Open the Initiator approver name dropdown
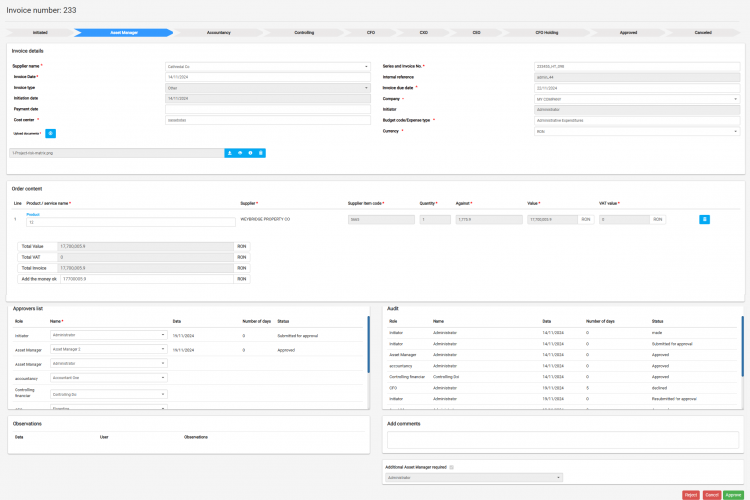This screenshot has height=500, width=750. coord(108,335)
